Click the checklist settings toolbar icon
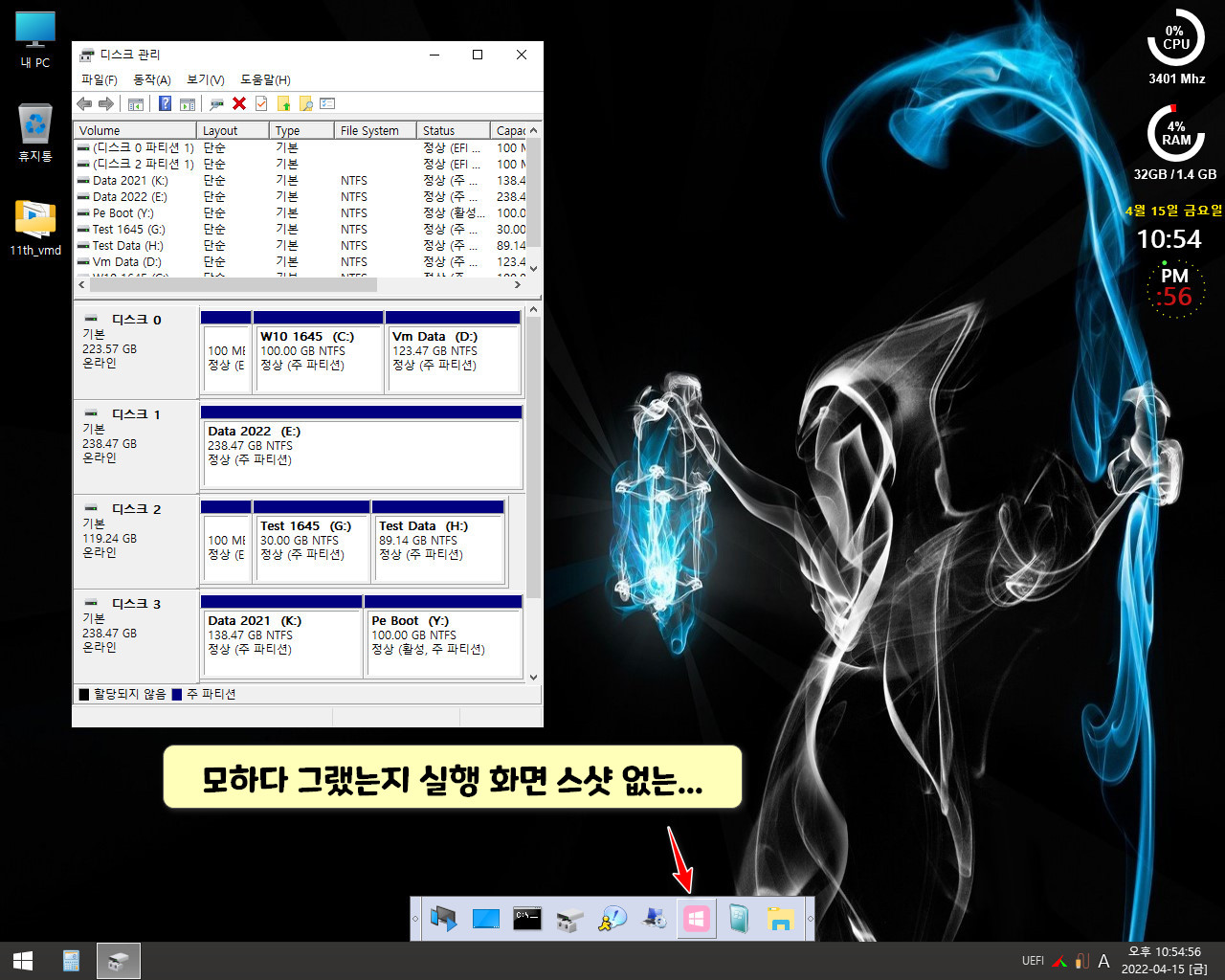 (327, 103)
